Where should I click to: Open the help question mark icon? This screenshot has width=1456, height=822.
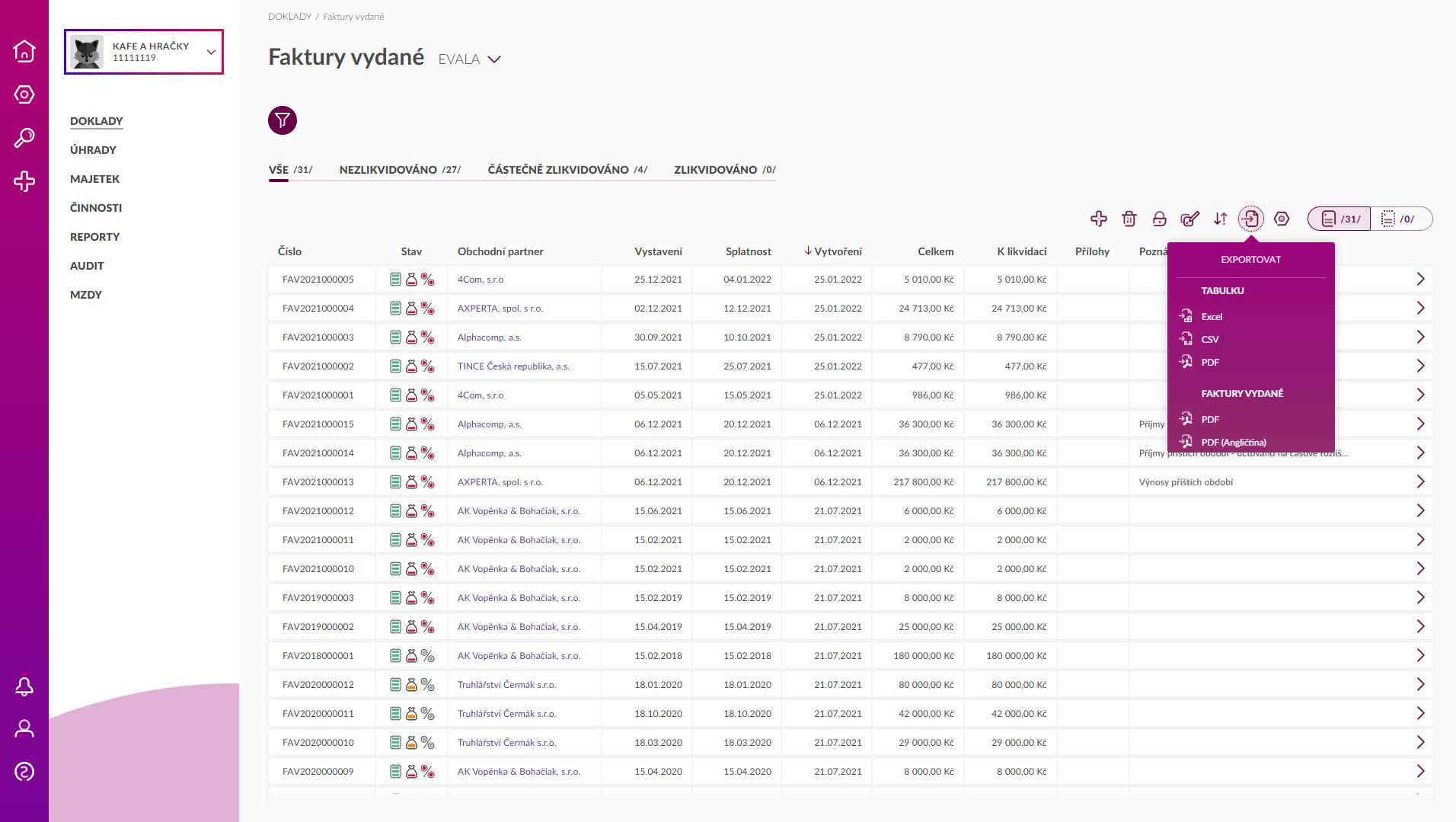[24, 772]
